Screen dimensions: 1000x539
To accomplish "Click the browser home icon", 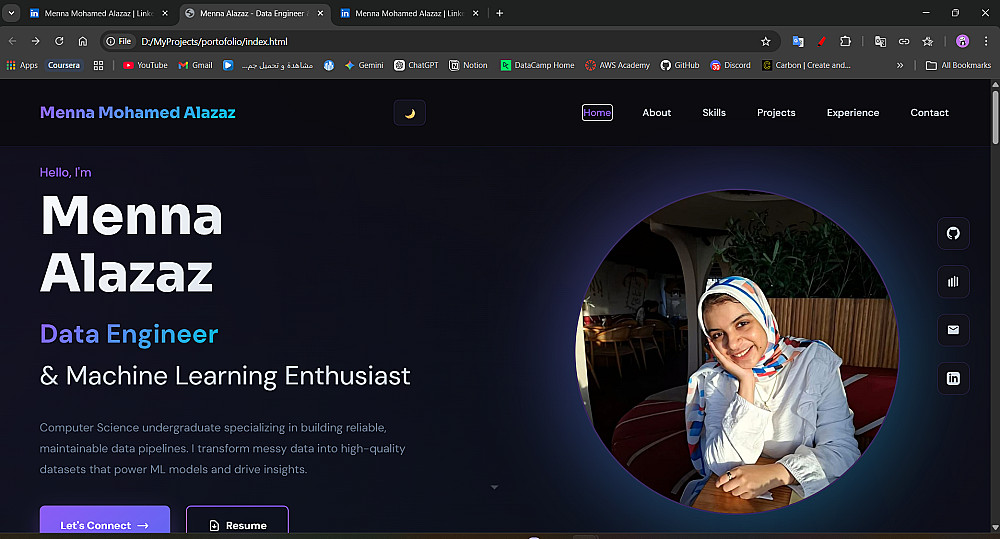I will [x=83, y=41].
